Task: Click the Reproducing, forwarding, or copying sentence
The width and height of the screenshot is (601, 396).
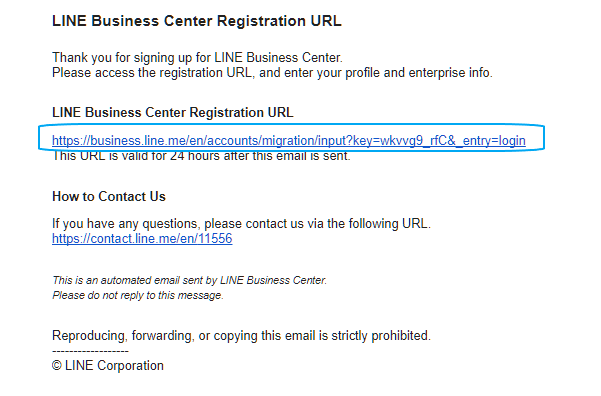Action: coord(241,335)
